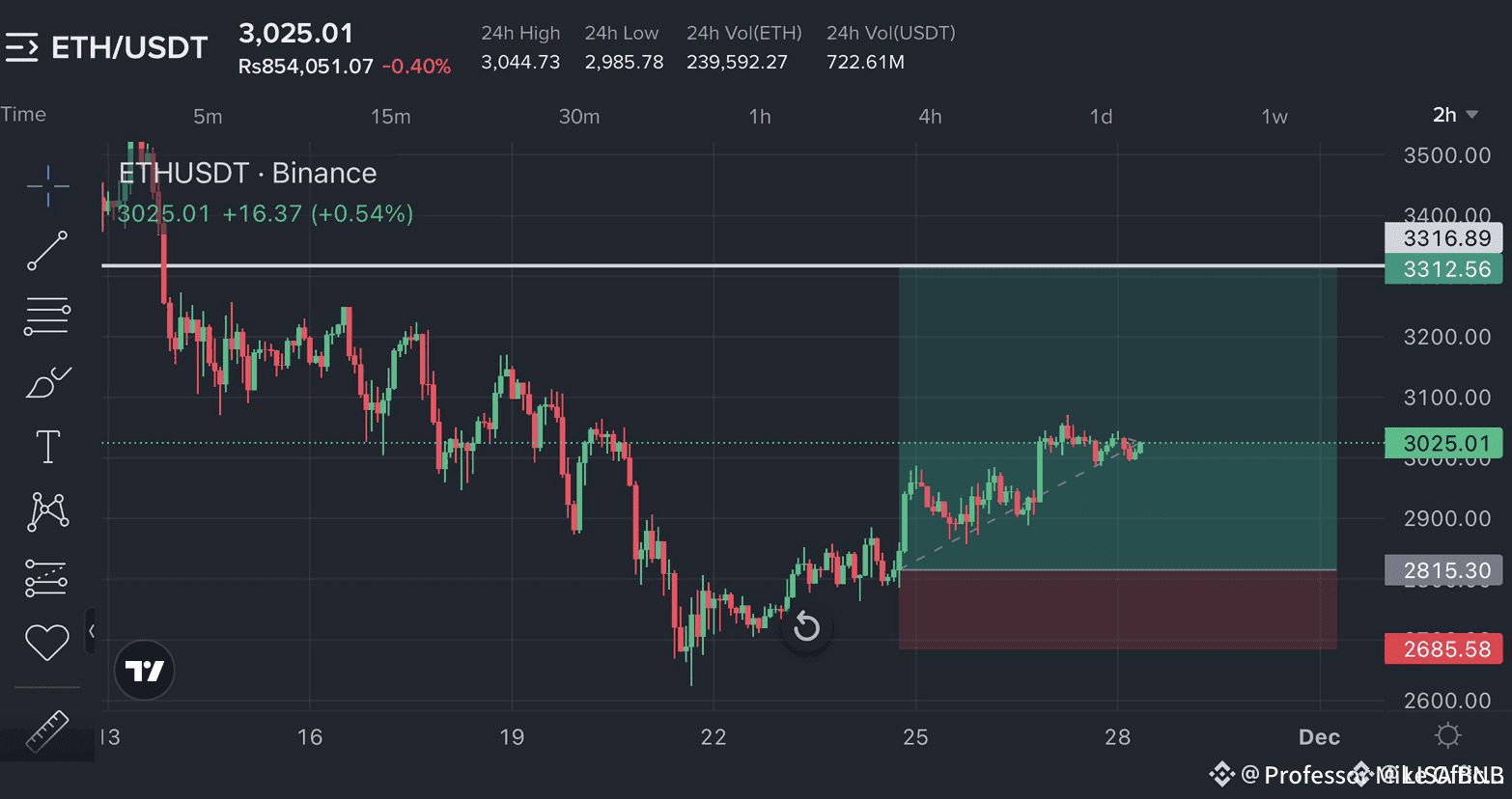Select the Time chart option

[23, 114]
